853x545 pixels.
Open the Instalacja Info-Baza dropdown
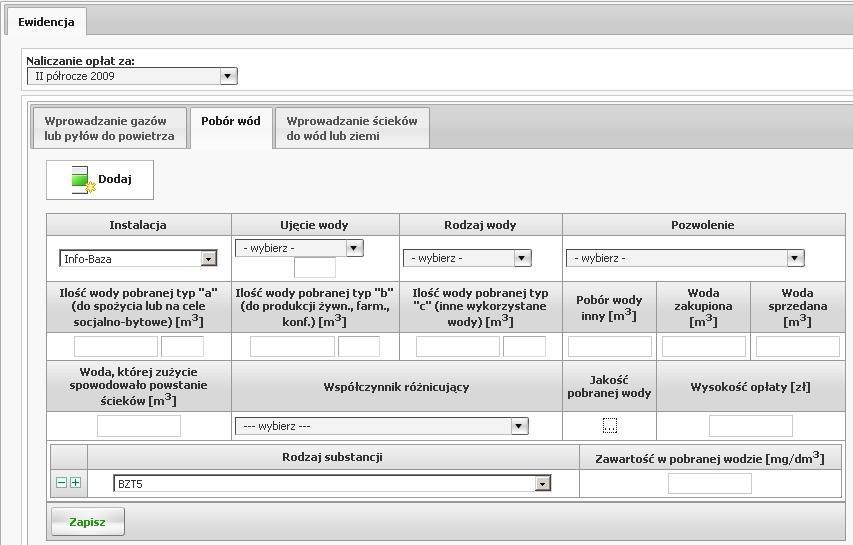tap(138, 259)
